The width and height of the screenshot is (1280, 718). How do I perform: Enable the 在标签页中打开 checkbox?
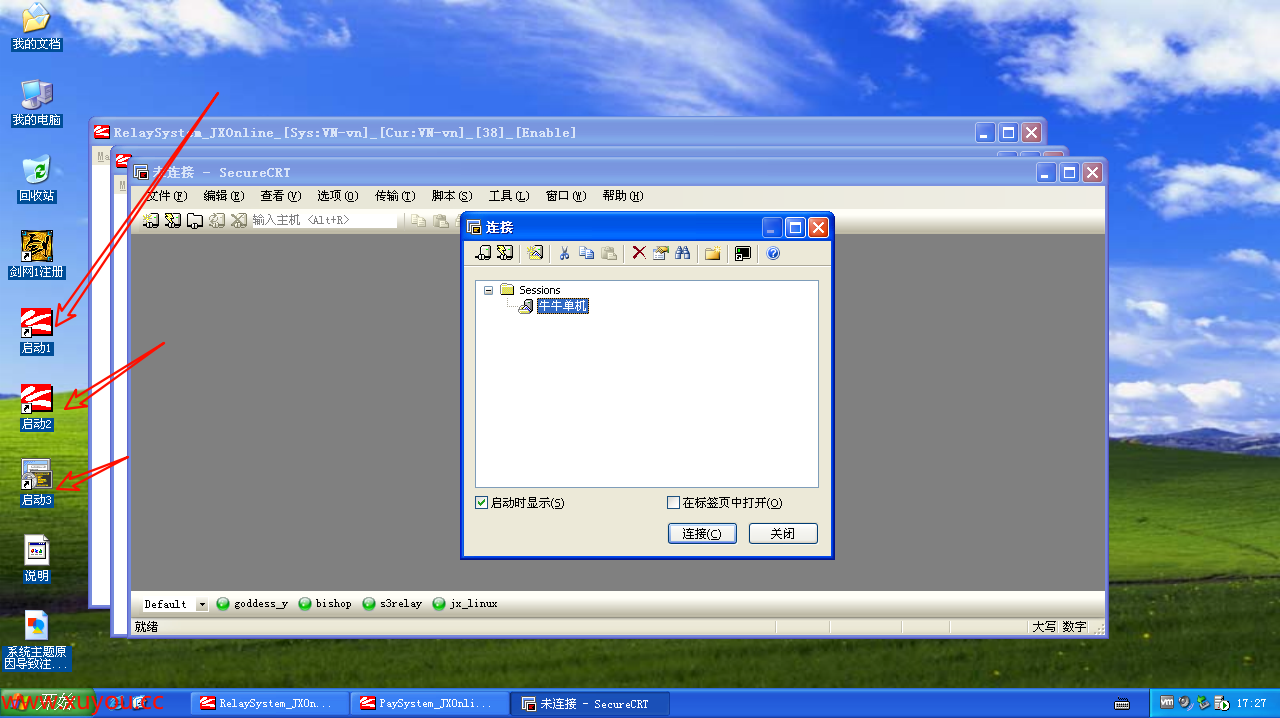673,503
